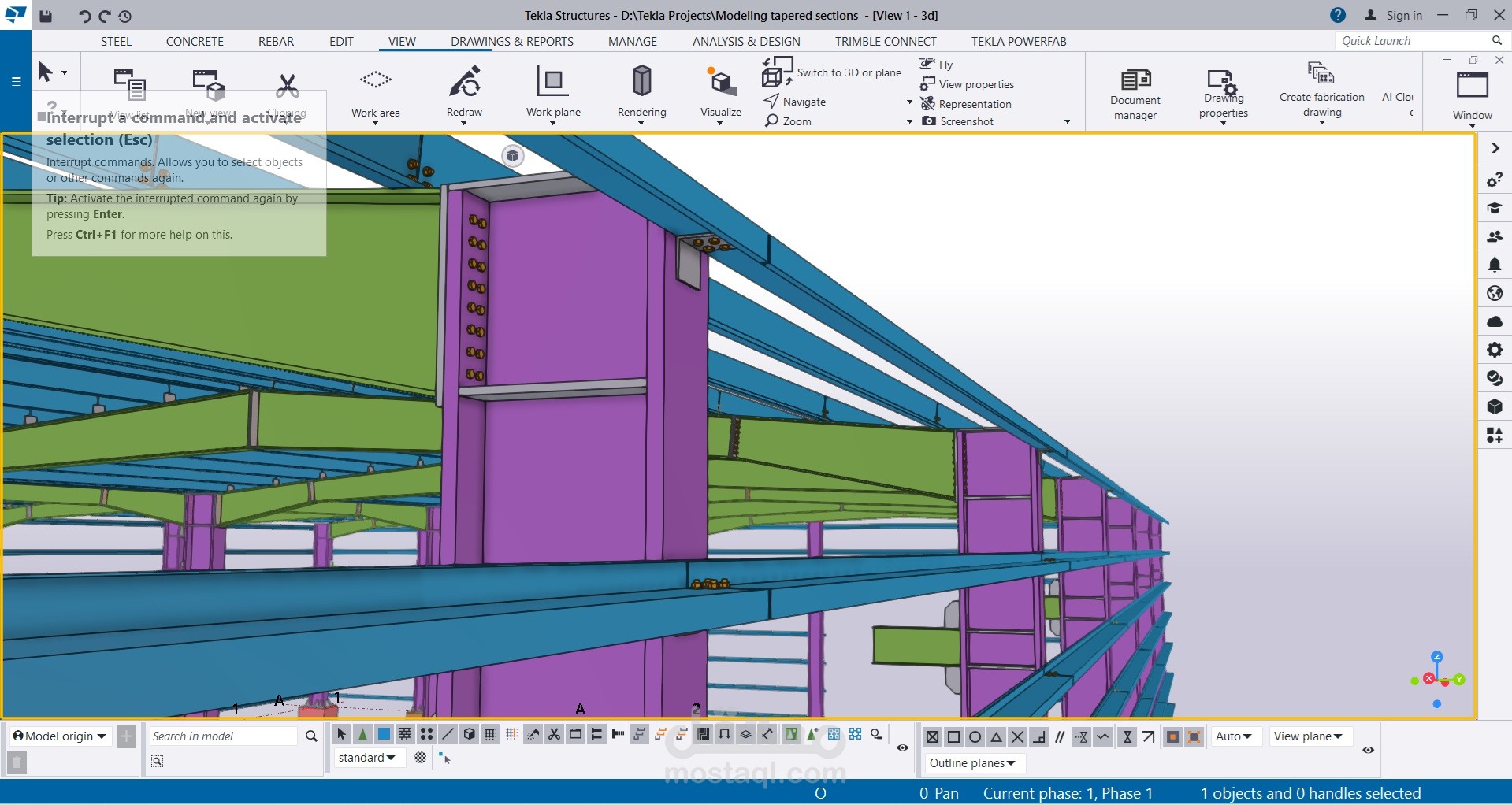
Task: Open the Document manager
Action: coord(1135,95)
